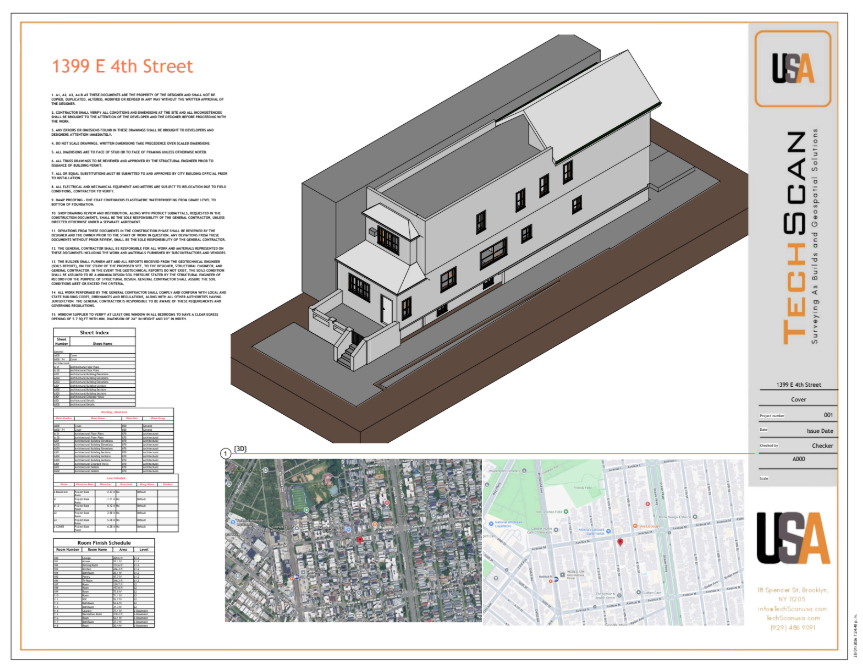Click the USA logo at top right
The width and height of the screenshot is (863, 666).
point(792,68)
